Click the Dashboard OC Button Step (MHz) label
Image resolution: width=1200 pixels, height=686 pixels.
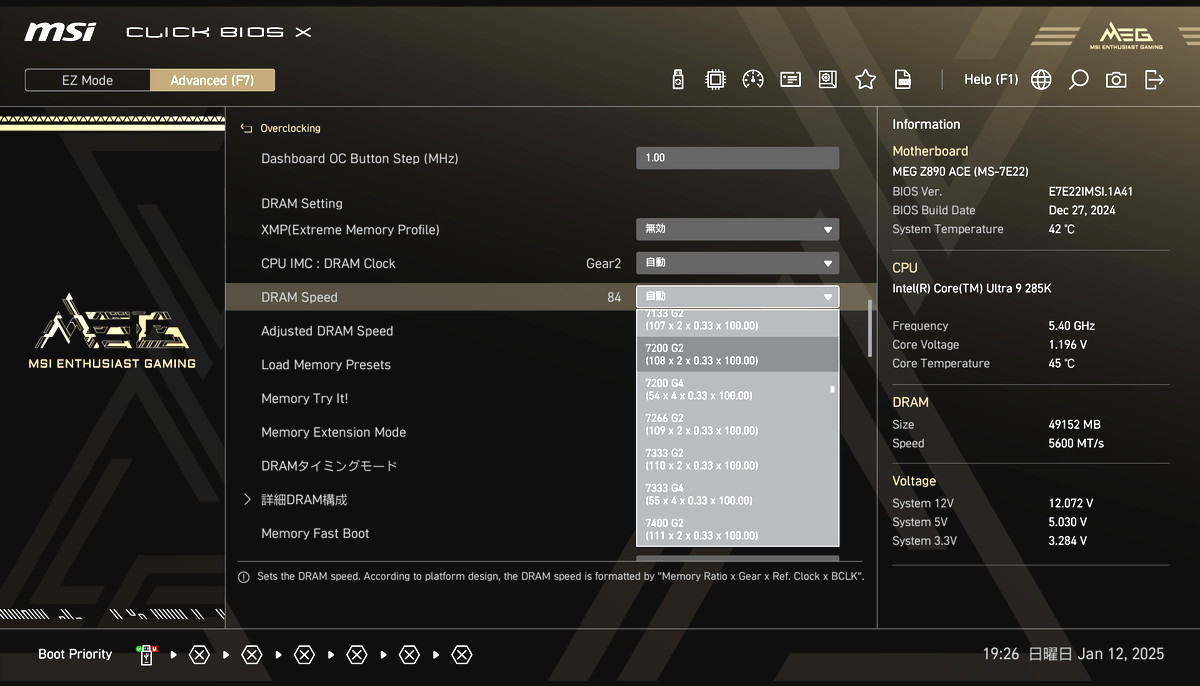(360, 159)
